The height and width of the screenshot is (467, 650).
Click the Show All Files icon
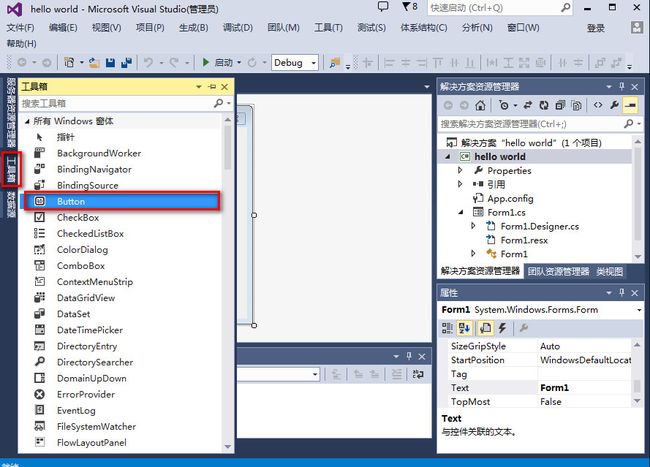pyautogui.click(x=576, y=106)
